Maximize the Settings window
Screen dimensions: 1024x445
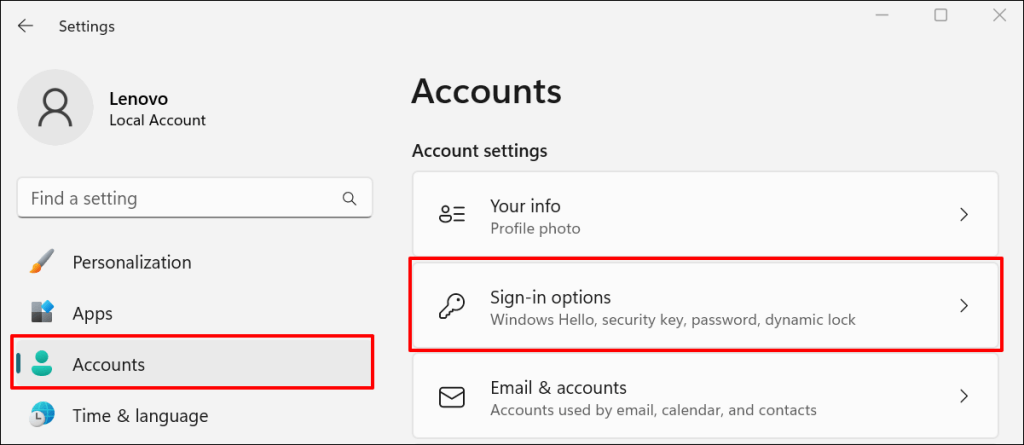(941, 15)
